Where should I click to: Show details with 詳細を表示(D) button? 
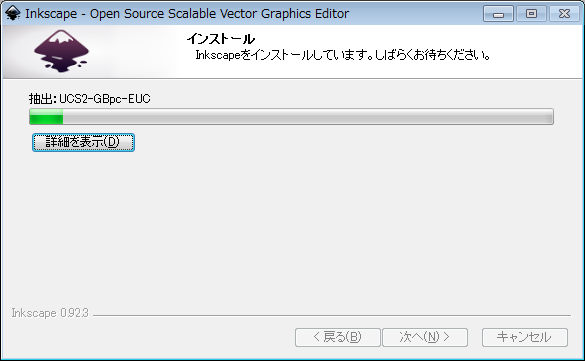click(x=83, y=142)
